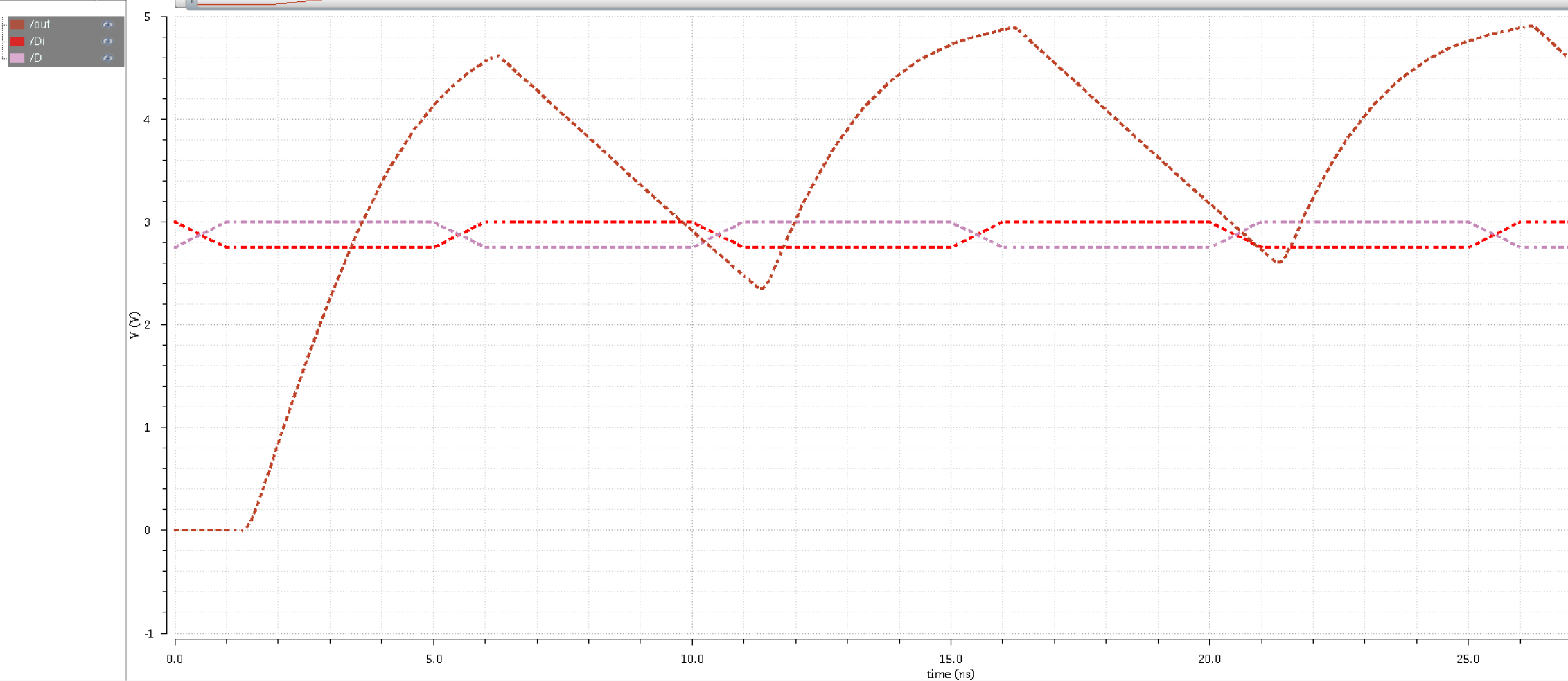This screenshot has width=1568, height=681.
Task: Hide the /Di signal using its eye icon
Action: pyautogui.click(x=107, y=41)
